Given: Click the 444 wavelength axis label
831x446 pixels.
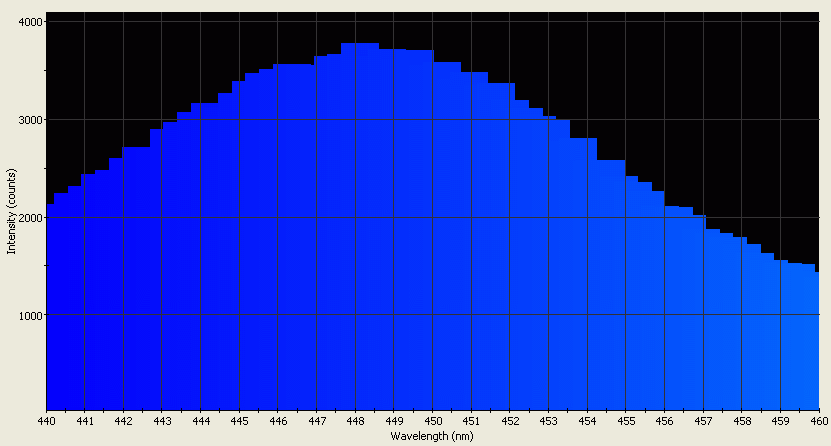Looking at the screenshot, I should click(201, 421).
